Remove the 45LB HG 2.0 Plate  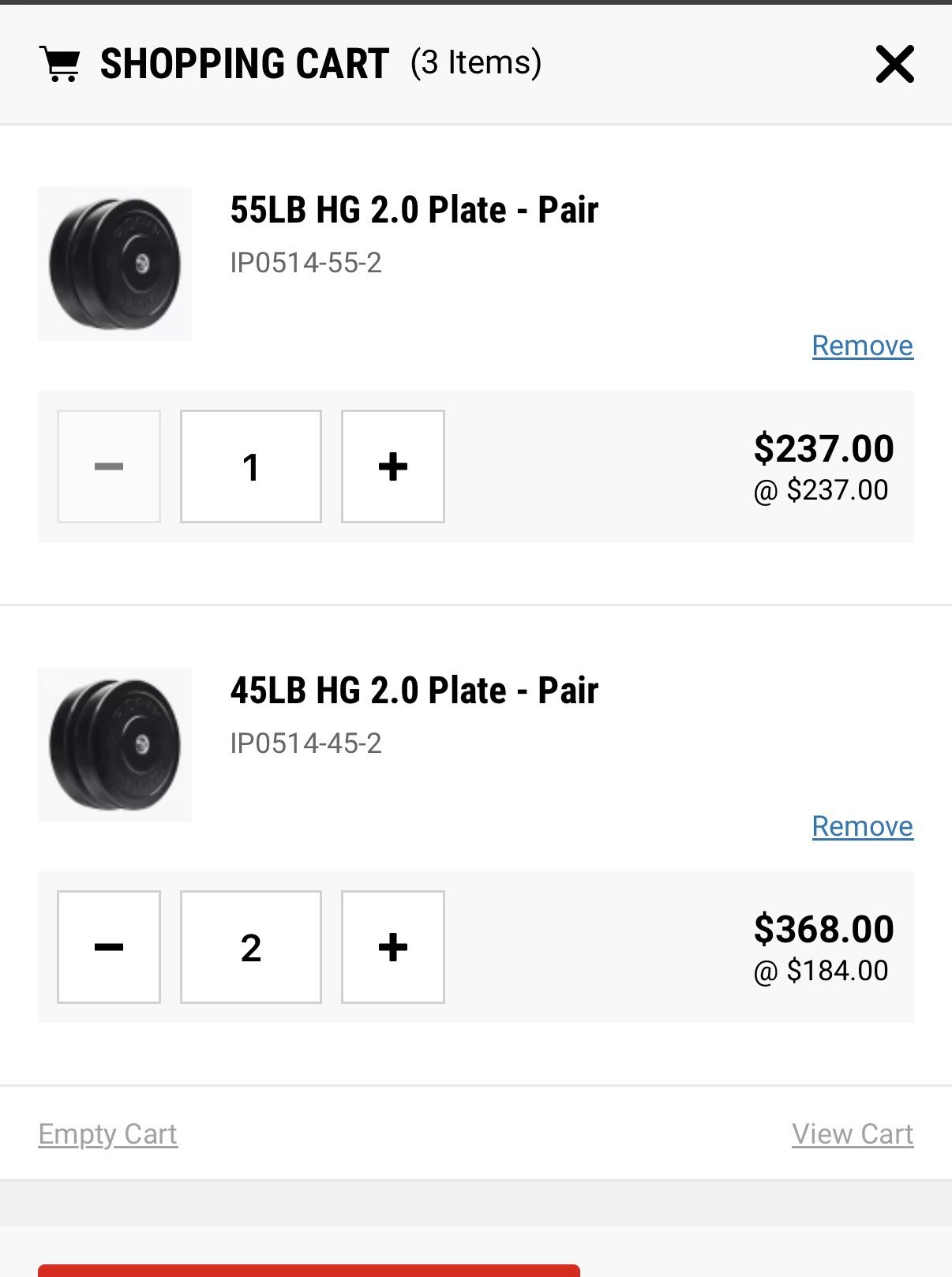click(x=862, y=826)
